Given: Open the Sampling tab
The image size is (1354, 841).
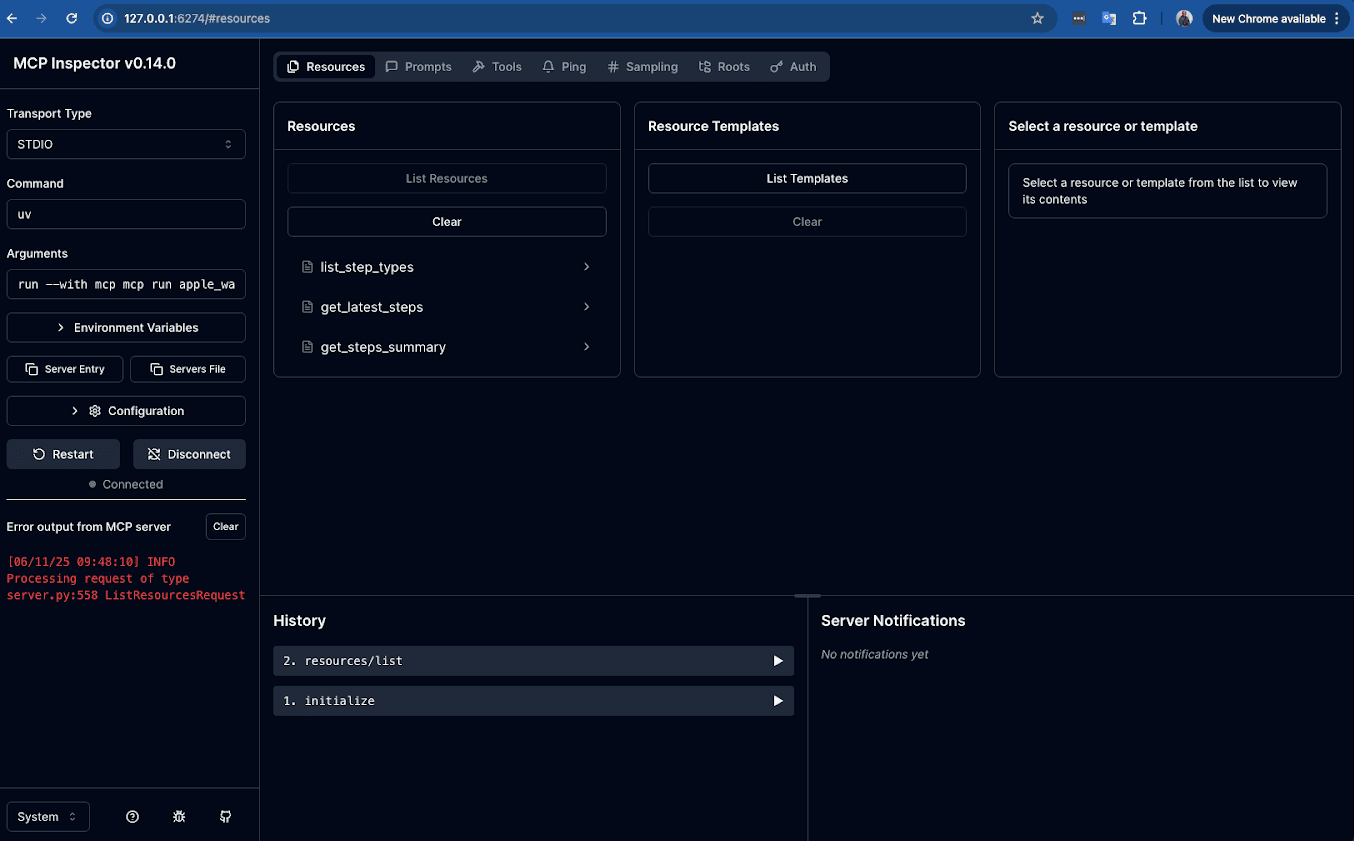Looking at the screenshot, I should 642,67.
